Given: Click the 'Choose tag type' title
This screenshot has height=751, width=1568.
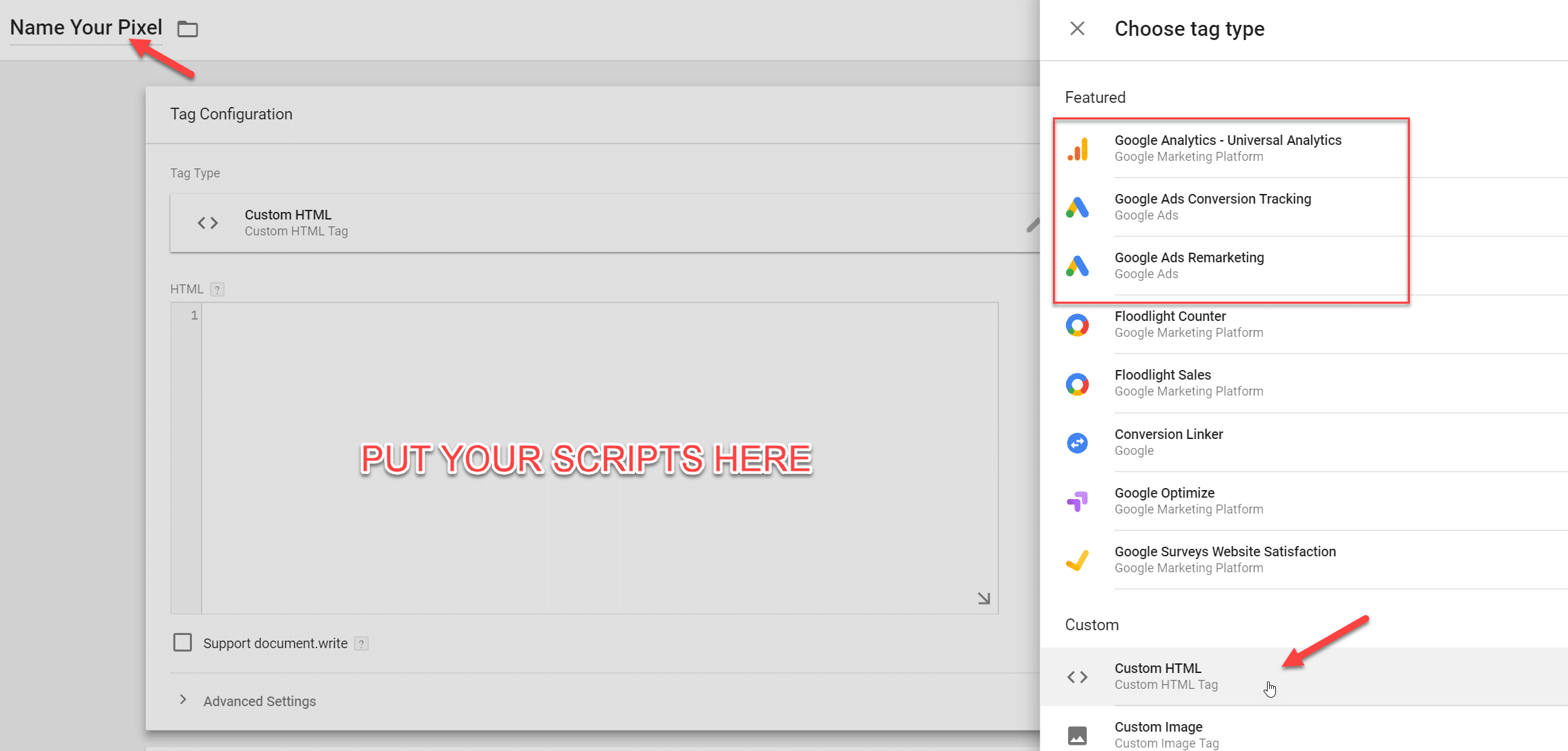Looking at the screenshot, I should 1190,29.
